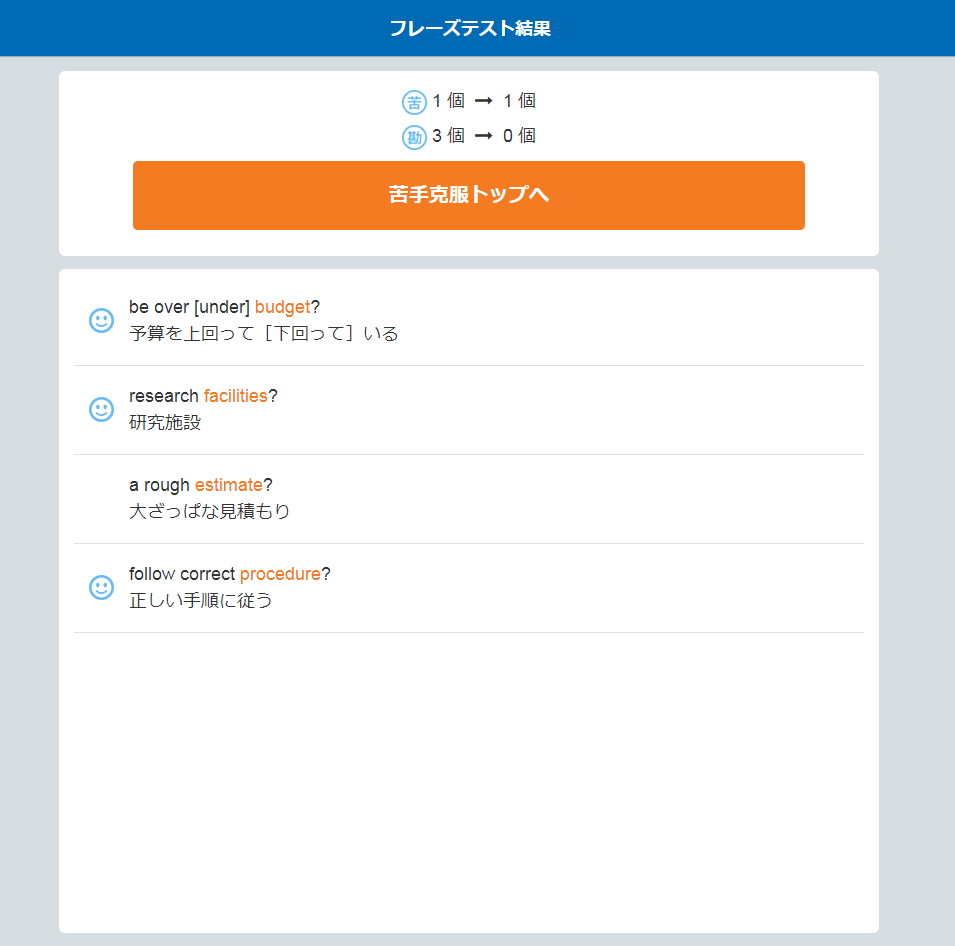Click the translation 予算を上回って［下回って］いる
The width and height of the screenshot is (955, 946).
pos(264,334)
